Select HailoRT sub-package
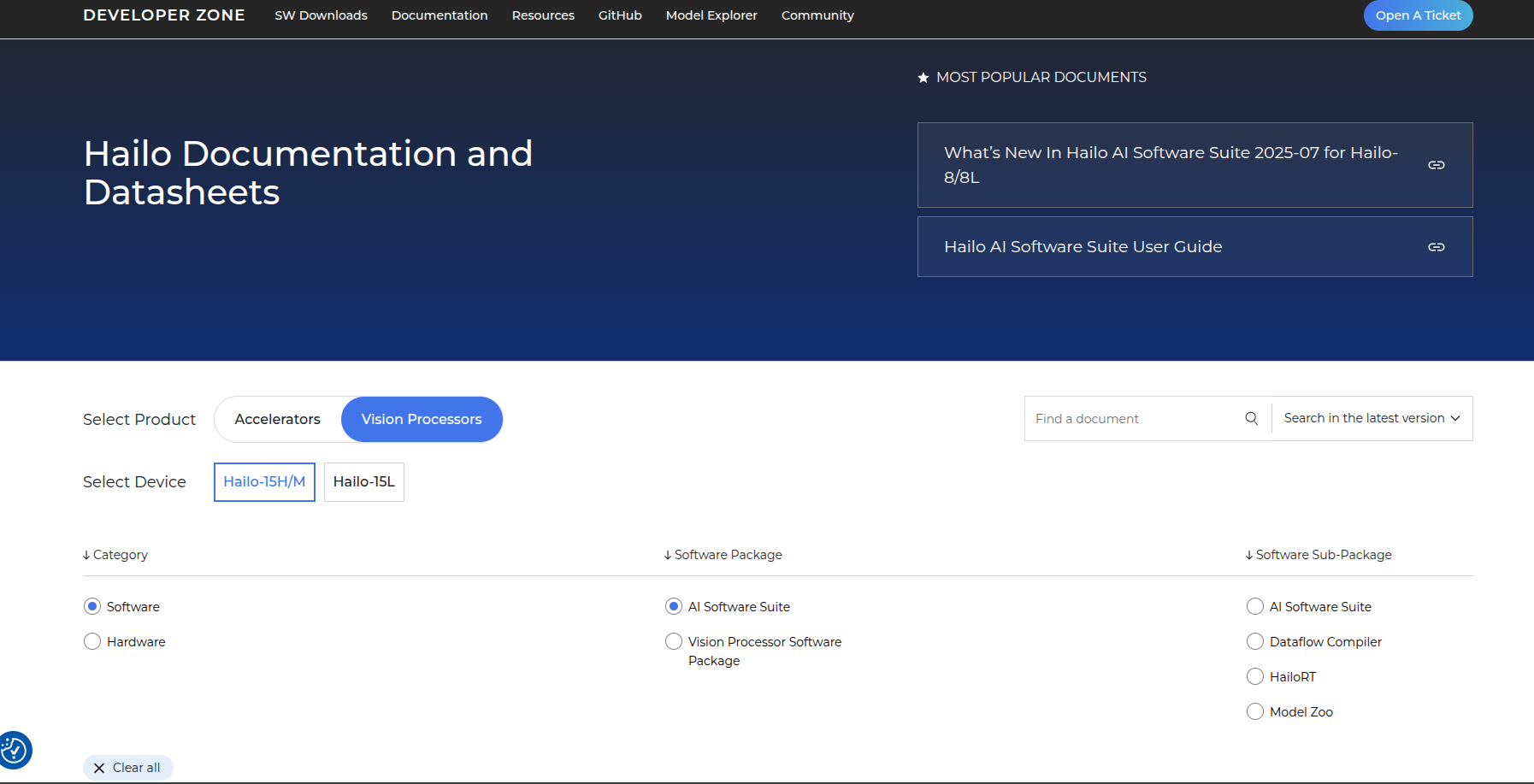 click(1255, 676)
